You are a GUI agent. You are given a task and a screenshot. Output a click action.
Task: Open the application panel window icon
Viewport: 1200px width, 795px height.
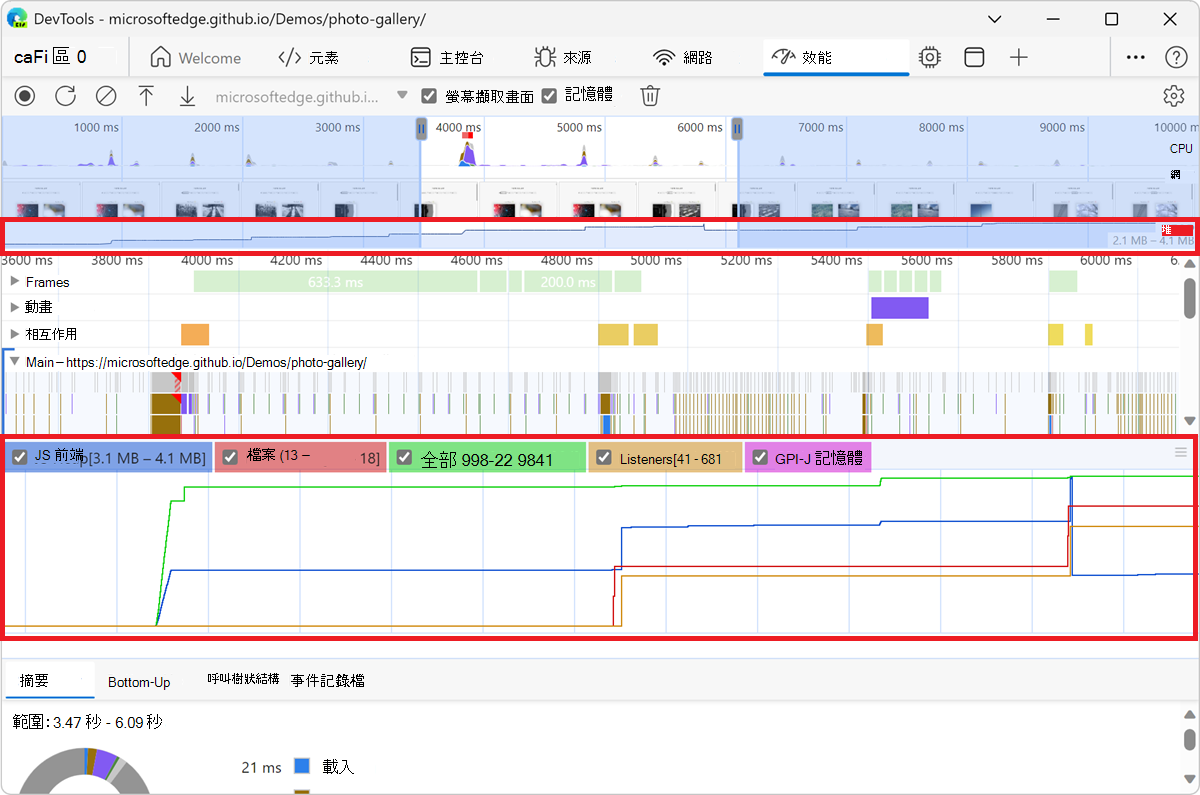coord(974,58)
